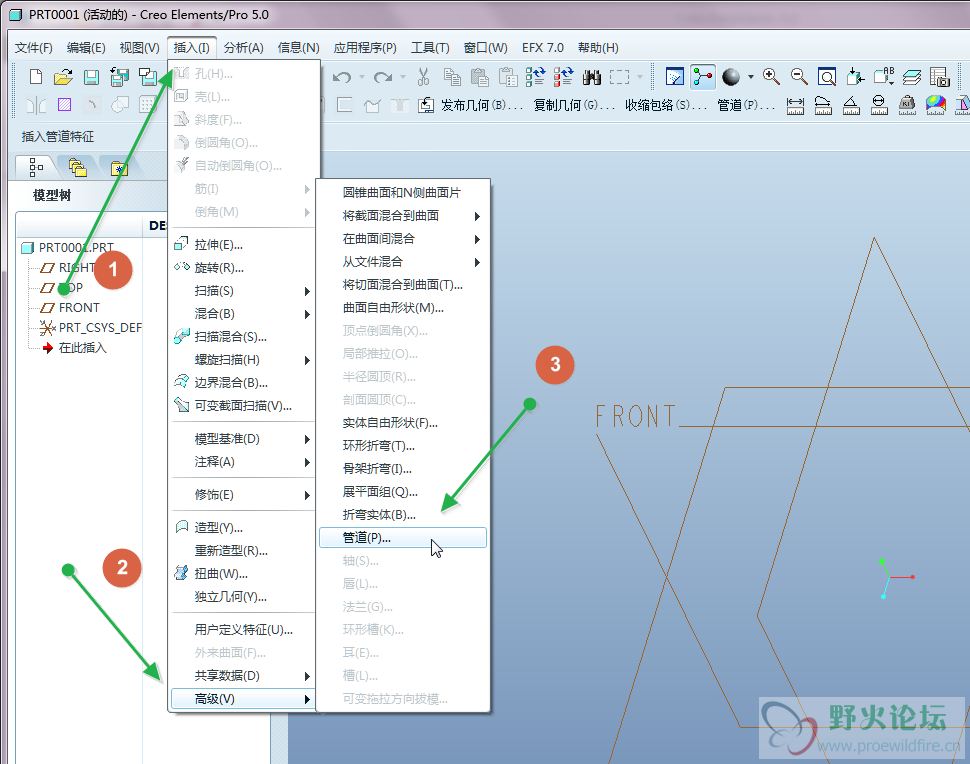The image size is (970, 764).
Task: Click the Reorient view icon
Action: click(856, 77)
